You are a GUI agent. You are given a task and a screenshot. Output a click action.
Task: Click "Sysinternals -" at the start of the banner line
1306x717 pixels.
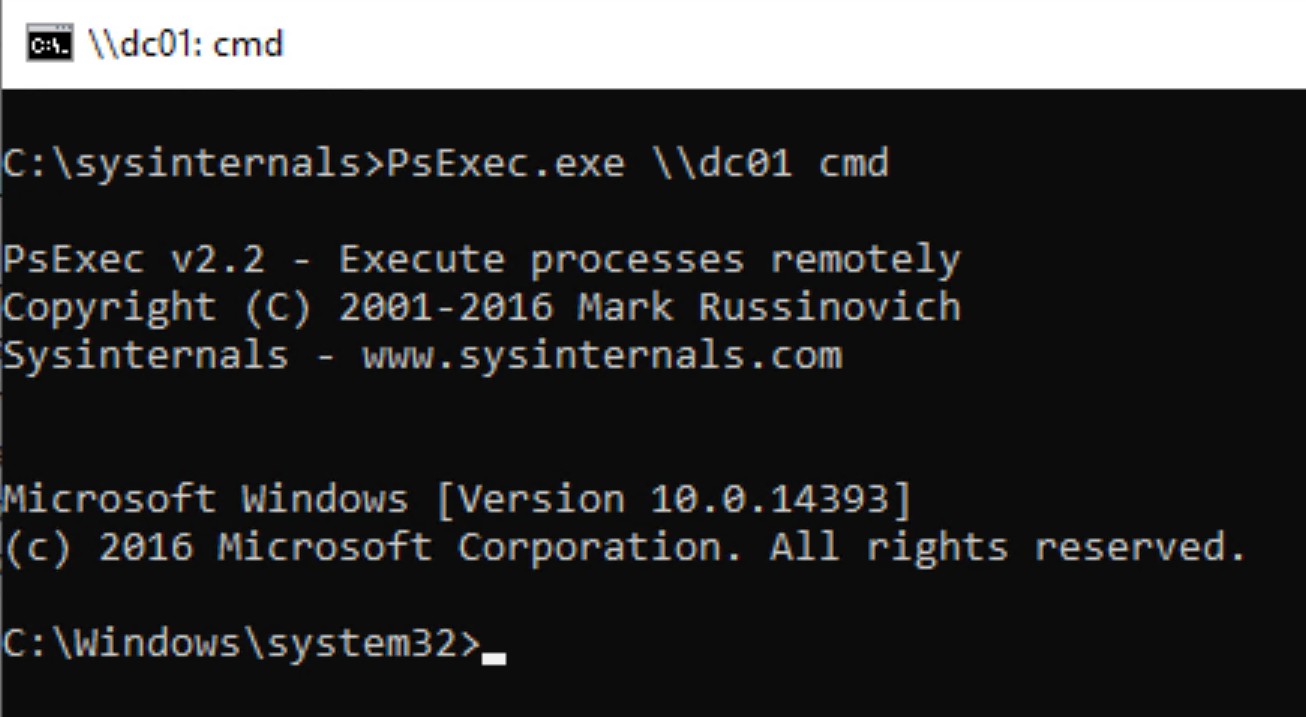(x=169, y=355)
